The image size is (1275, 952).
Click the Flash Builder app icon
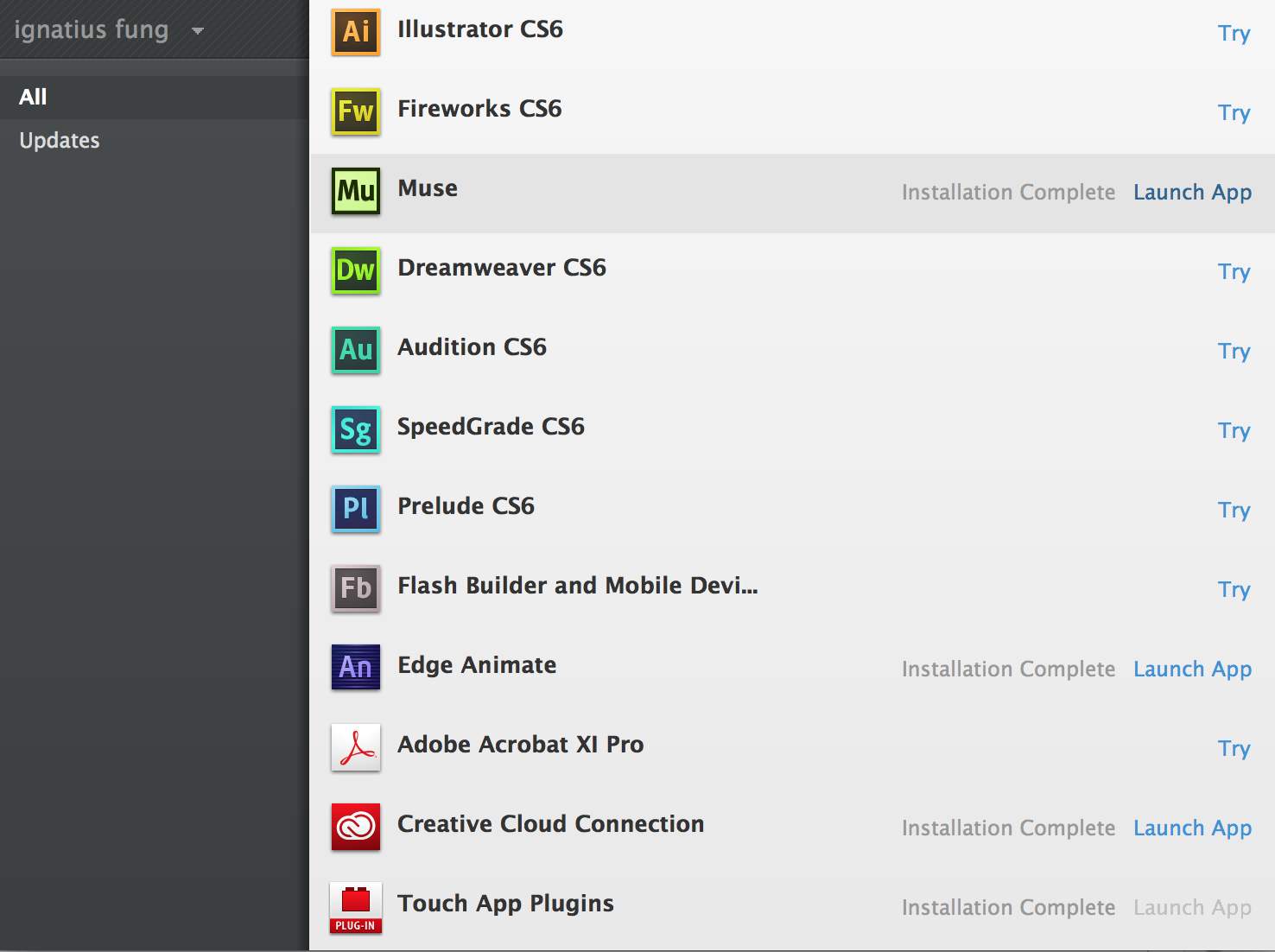click(355, 588)
